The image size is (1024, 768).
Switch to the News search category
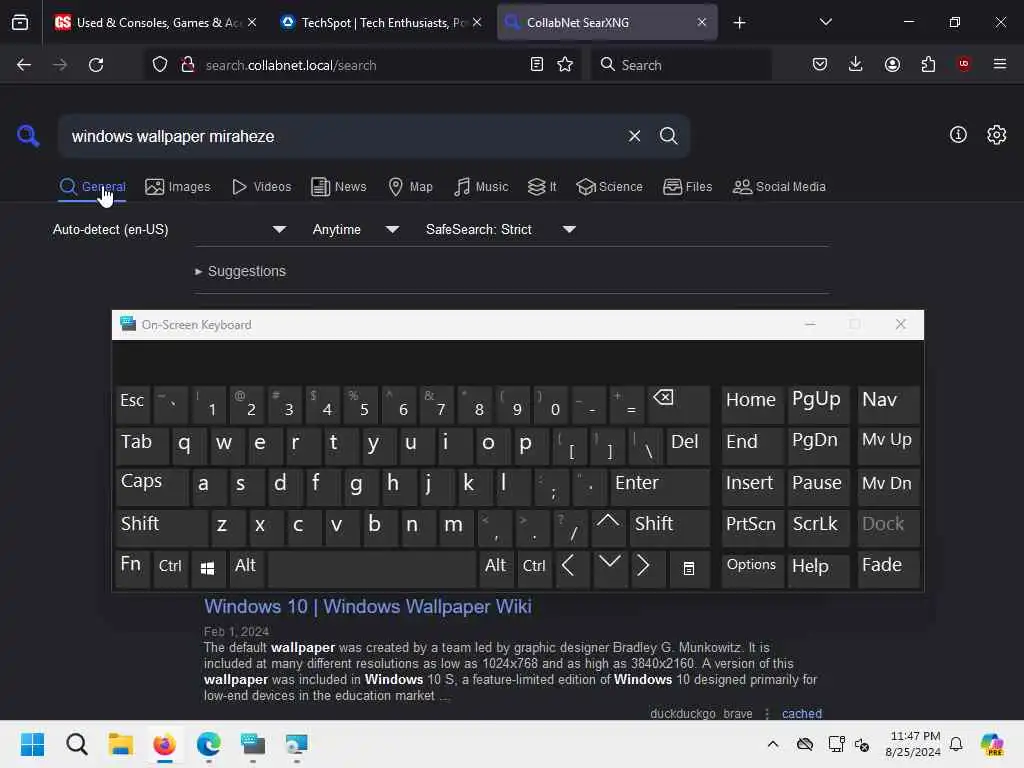click(338, 187)
